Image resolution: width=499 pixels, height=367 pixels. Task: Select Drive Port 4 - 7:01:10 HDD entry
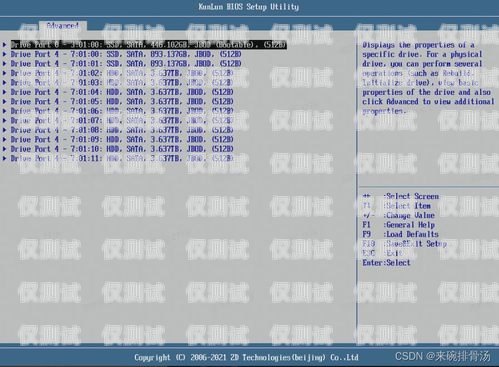pos(122,149)
